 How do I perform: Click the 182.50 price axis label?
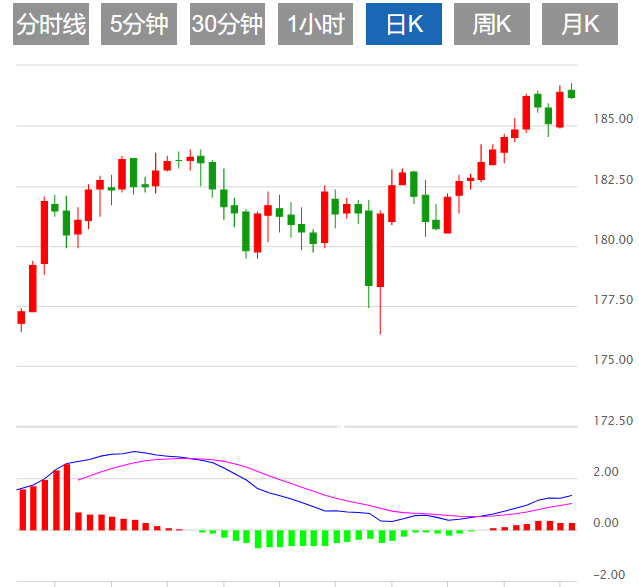(x=608, y=180)
